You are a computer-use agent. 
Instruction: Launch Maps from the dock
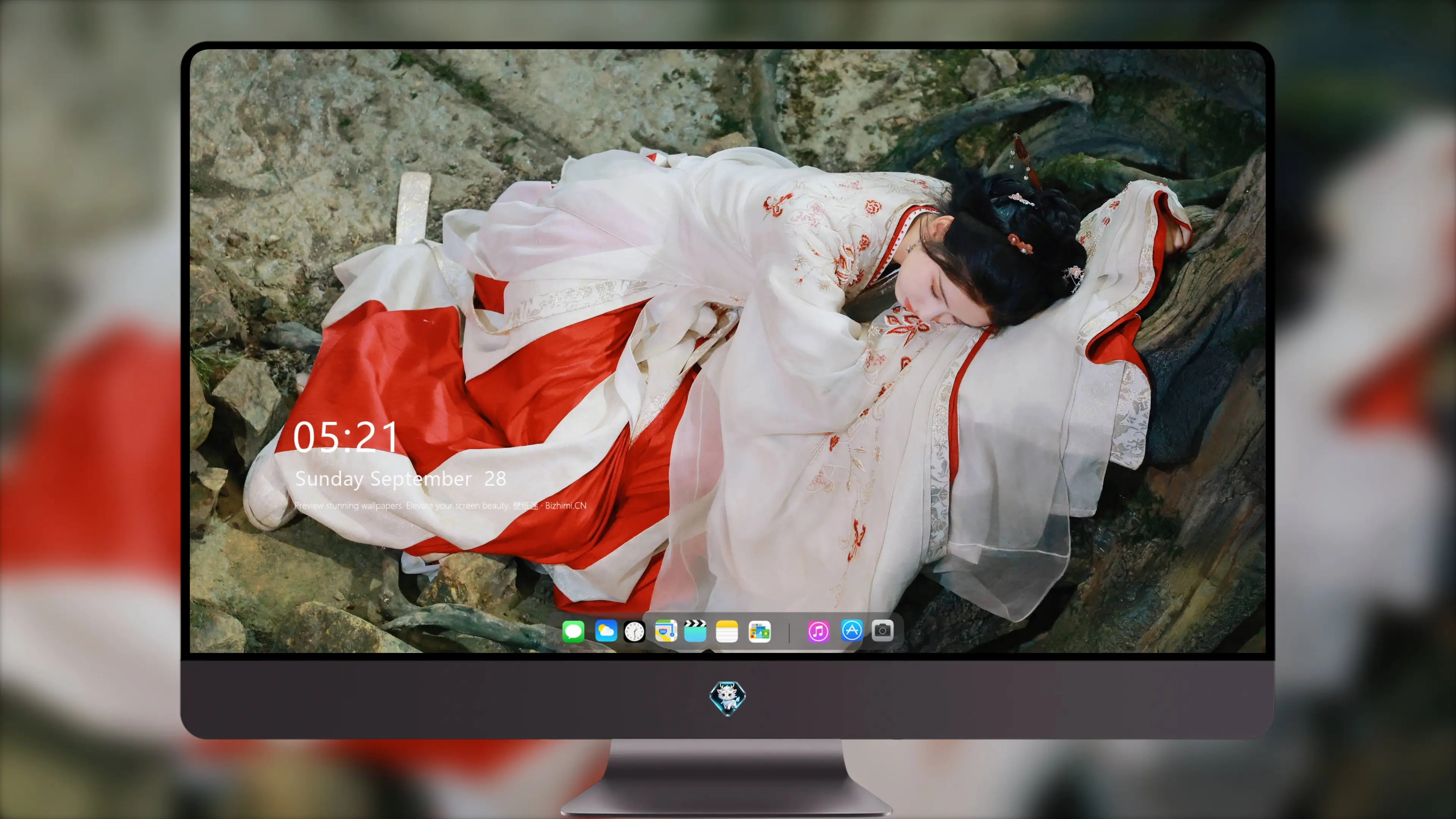point(666,631)
